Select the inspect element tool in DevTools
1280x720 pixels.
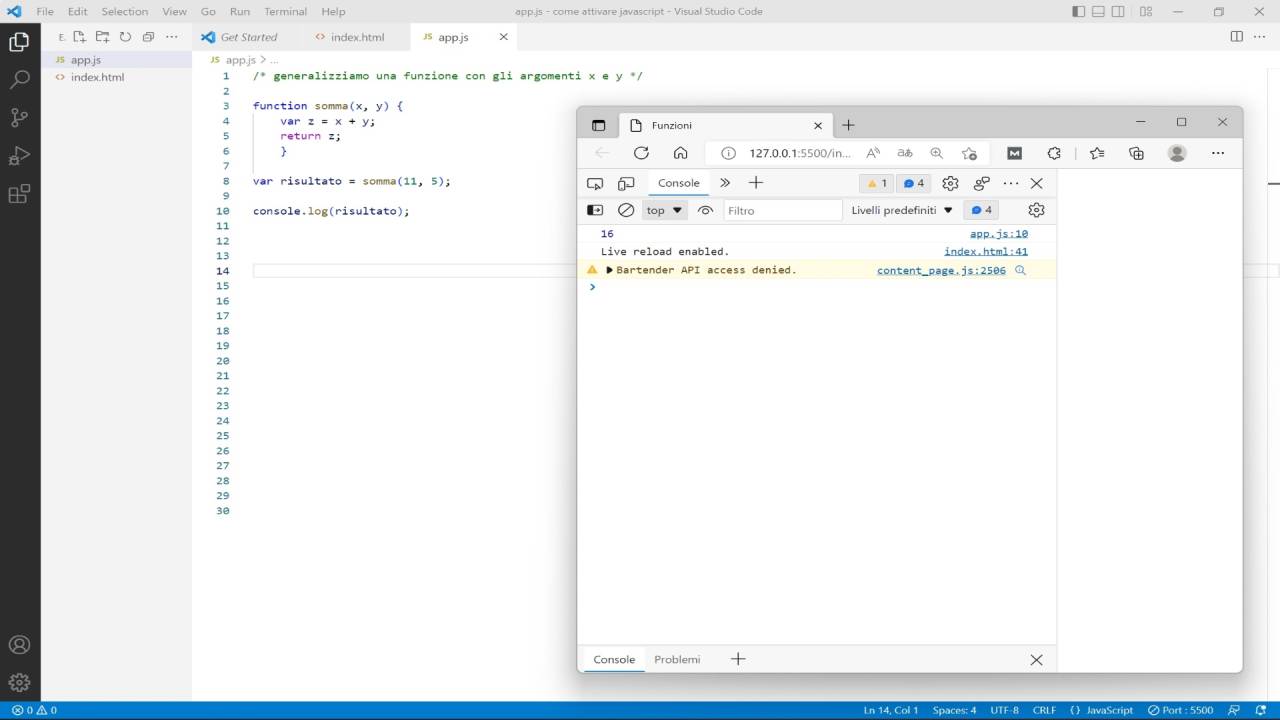click(x=594, y=183)
